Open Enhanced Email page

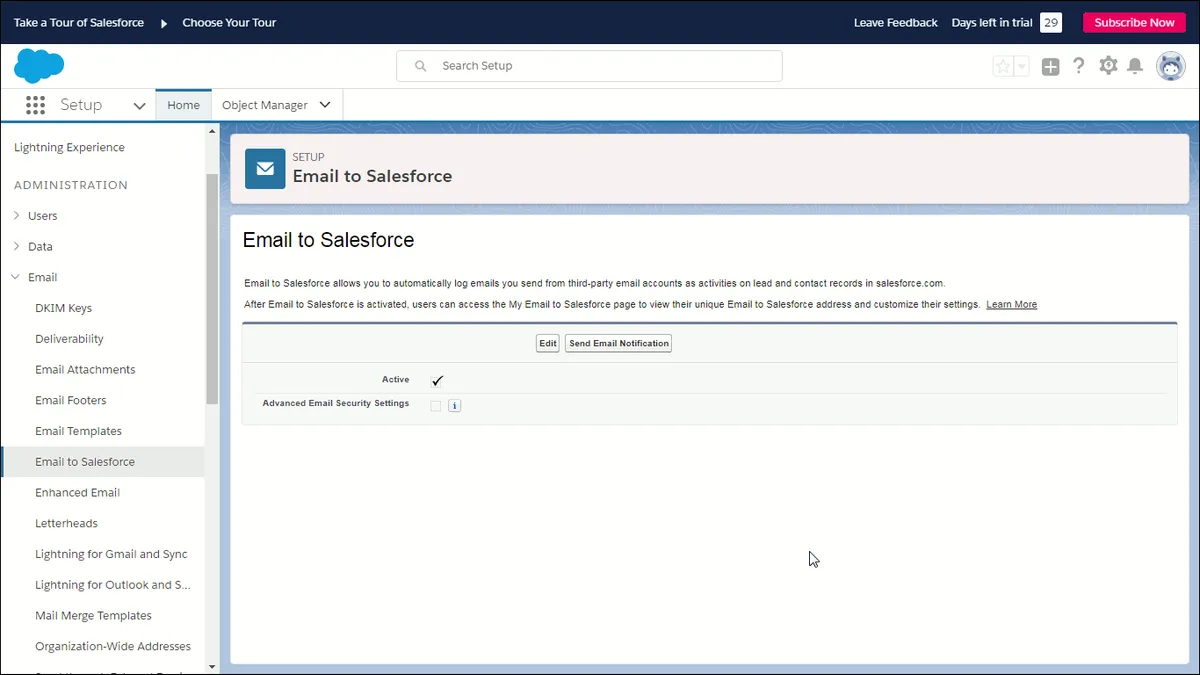tap(77, 493)
